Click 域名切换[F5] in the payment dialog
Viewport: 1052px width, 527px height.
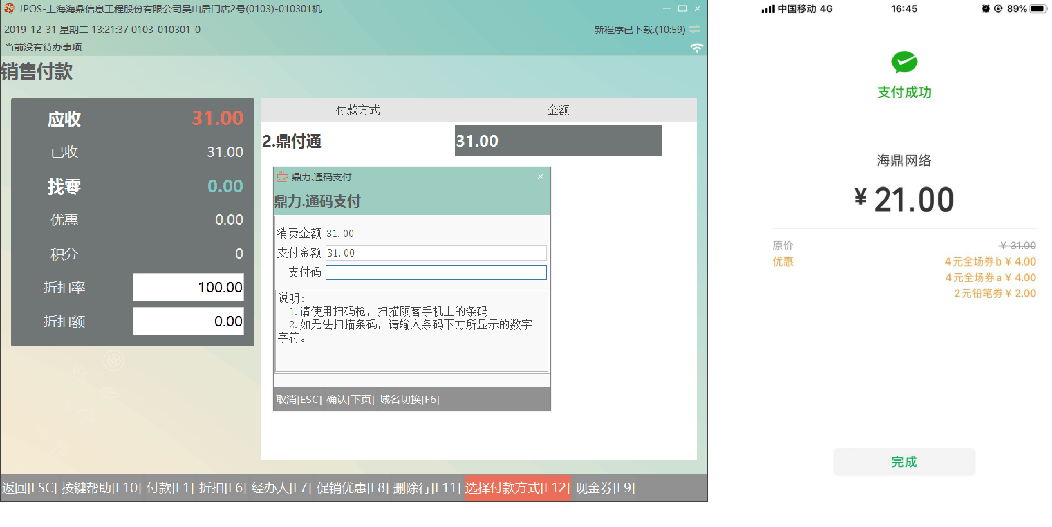[x=409, y=400]
